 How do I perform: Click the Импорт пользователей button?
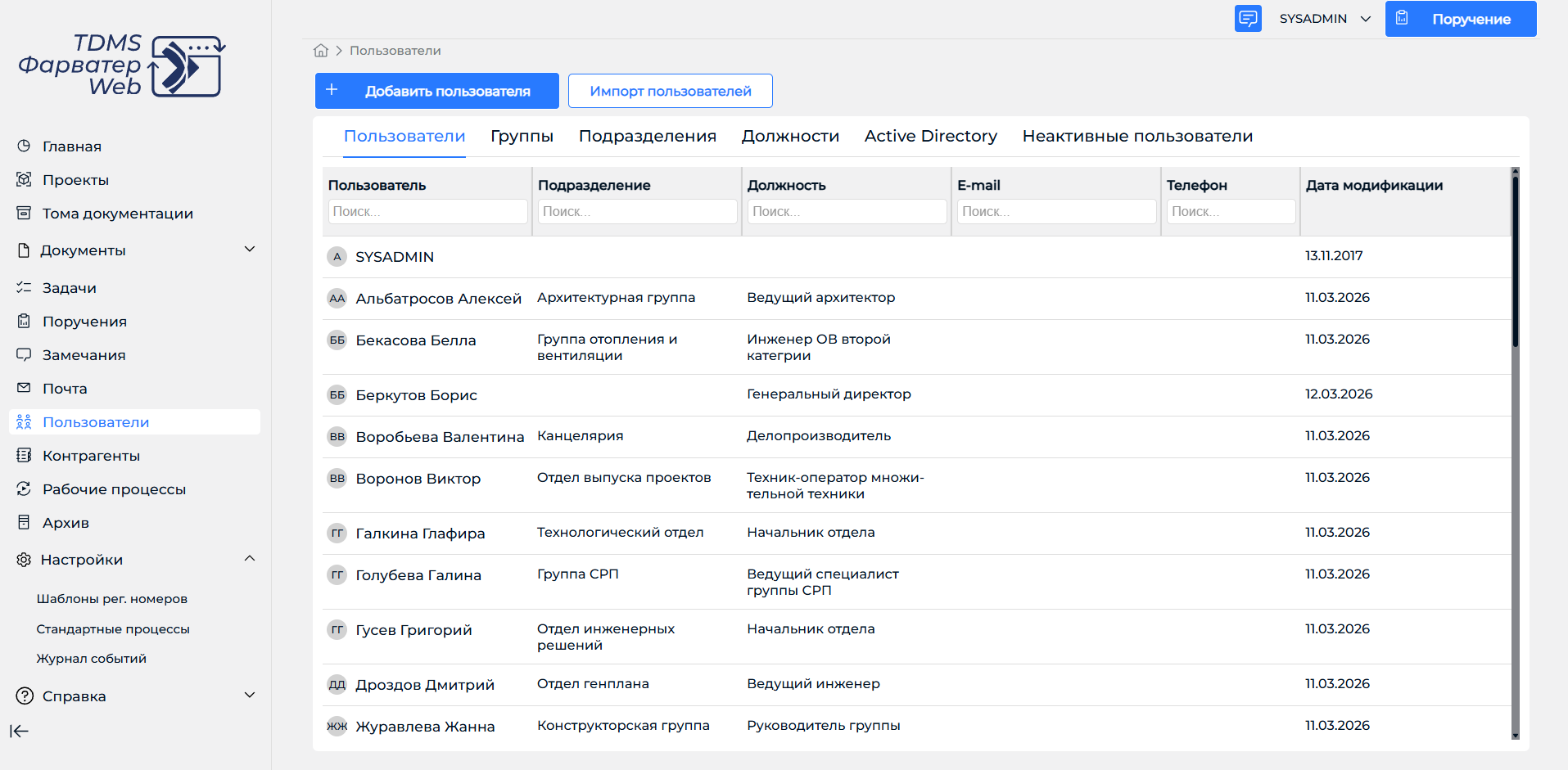(671, 91)
